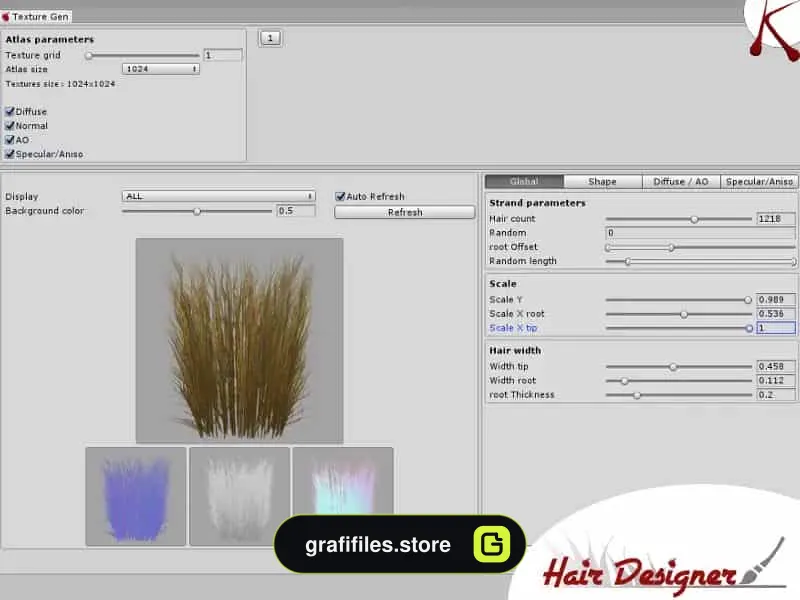Click the Scale Y slider

(x=679, y=300)
